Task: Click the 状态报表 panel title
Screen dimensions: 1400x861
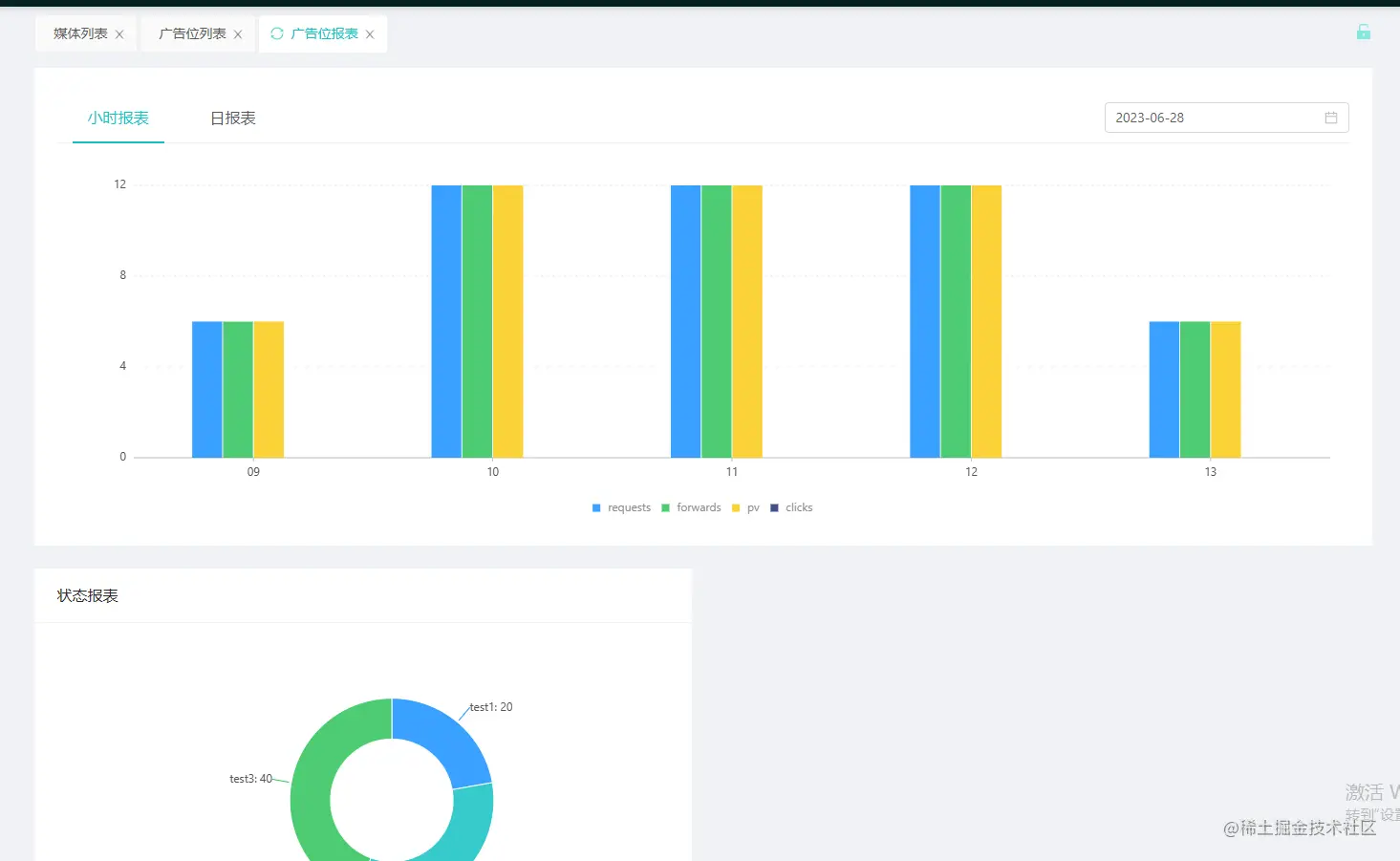Action: click(x=88, y=595)
